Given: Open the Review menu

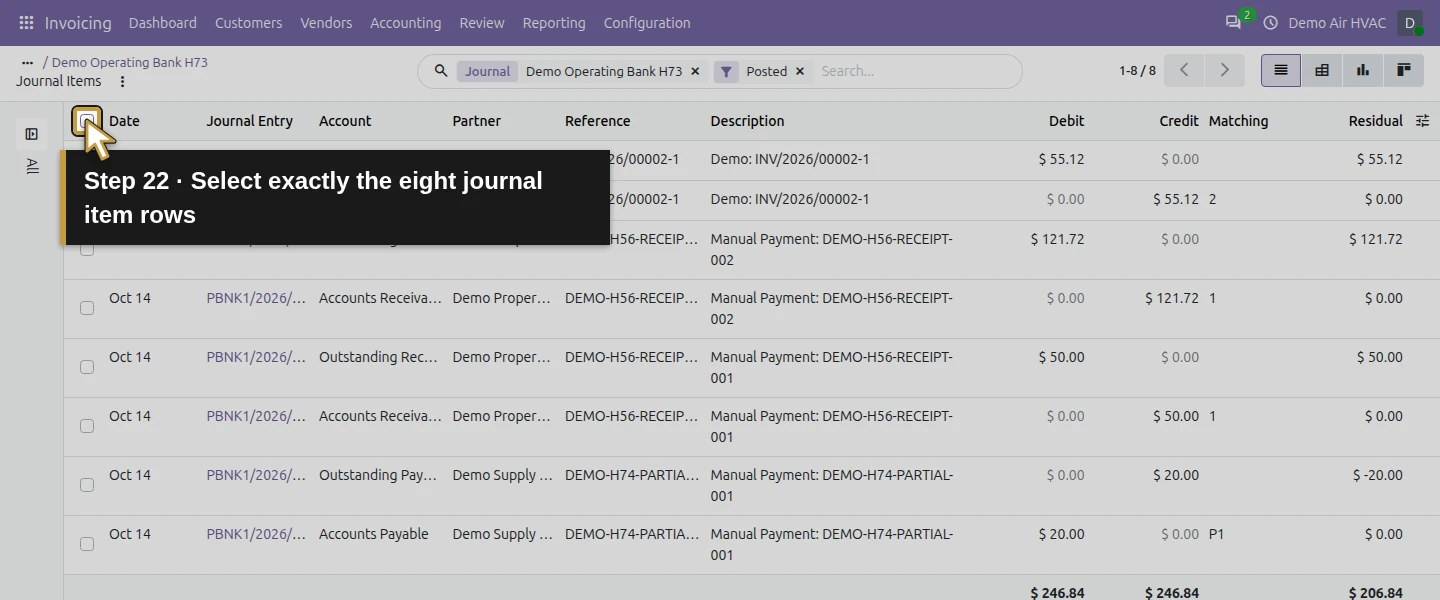Looking at the screenshot, I should [482, 22].
